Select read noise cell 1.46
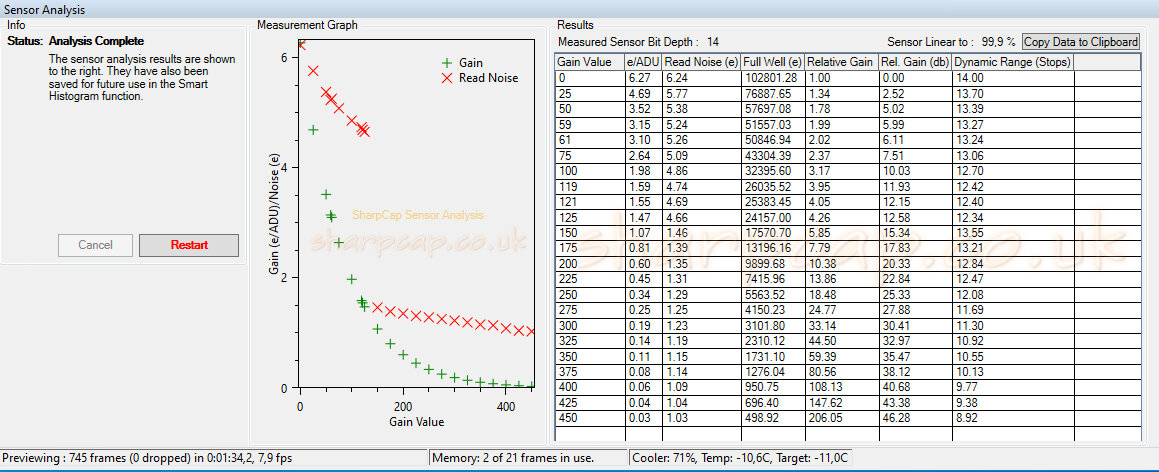This screenshot has width=1159, height=472. point(701,233)
